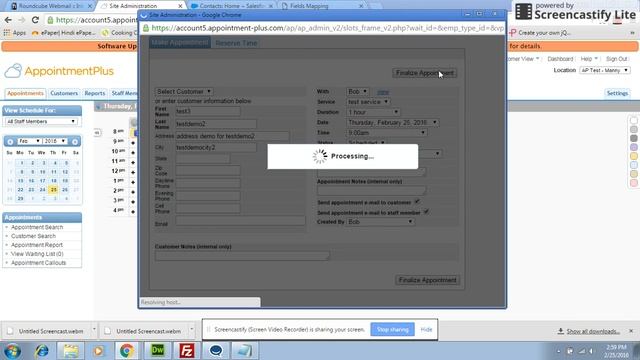640x360 pixels.
Task: Toggle send appointment e-mail to staff member
Action: pos(426,212)
